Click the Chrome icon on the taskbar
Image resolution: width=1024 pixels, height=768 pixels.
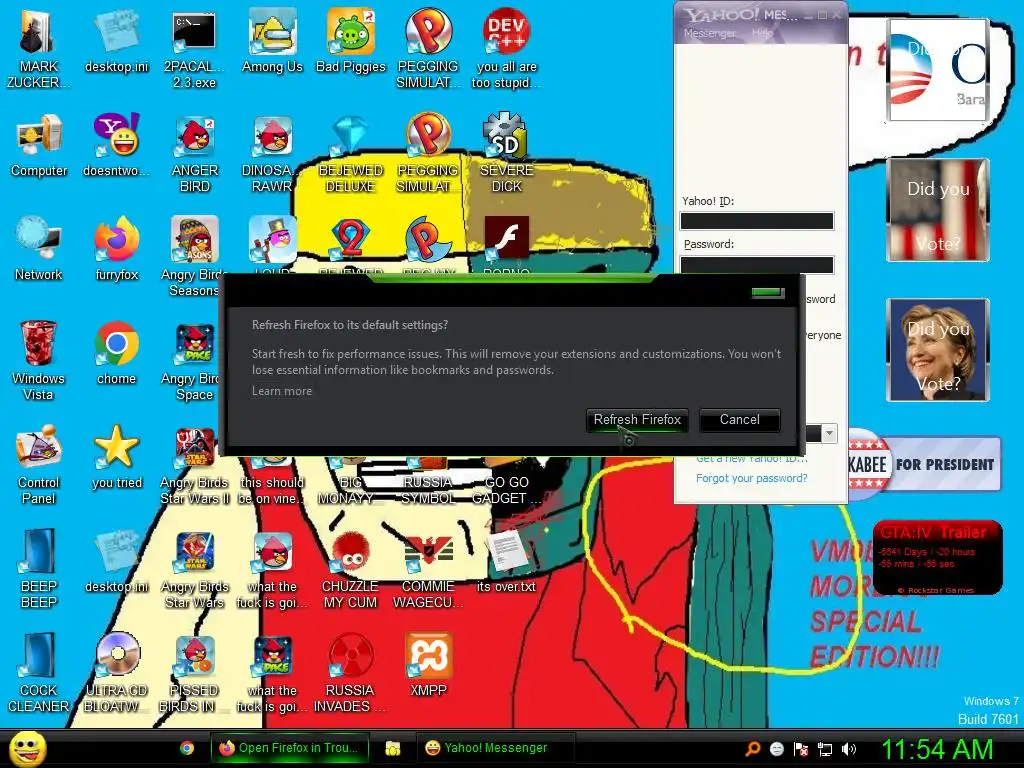pos(187,748)
